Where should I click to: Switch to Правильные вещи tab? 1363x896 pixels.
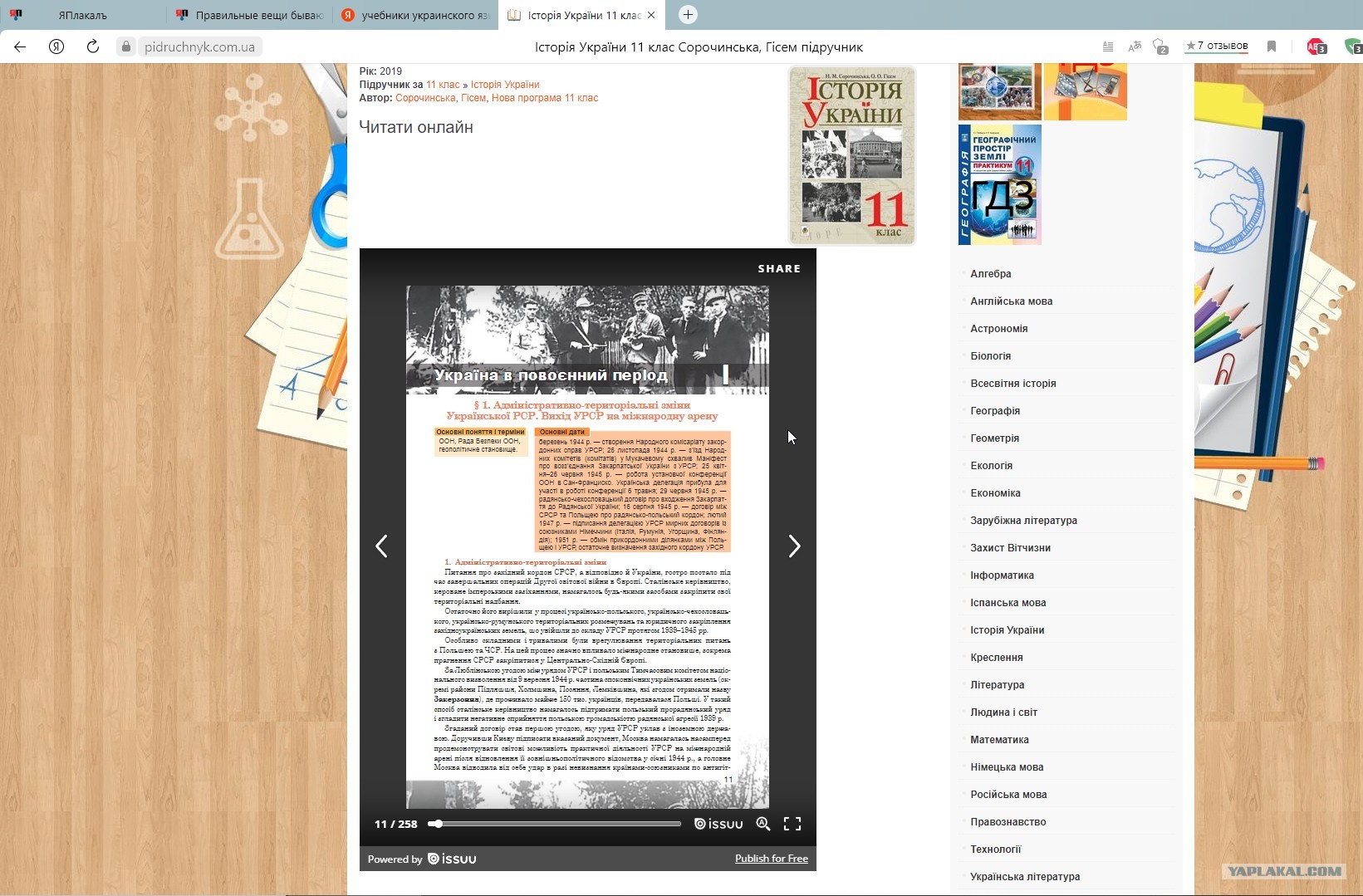pos(249,15)
